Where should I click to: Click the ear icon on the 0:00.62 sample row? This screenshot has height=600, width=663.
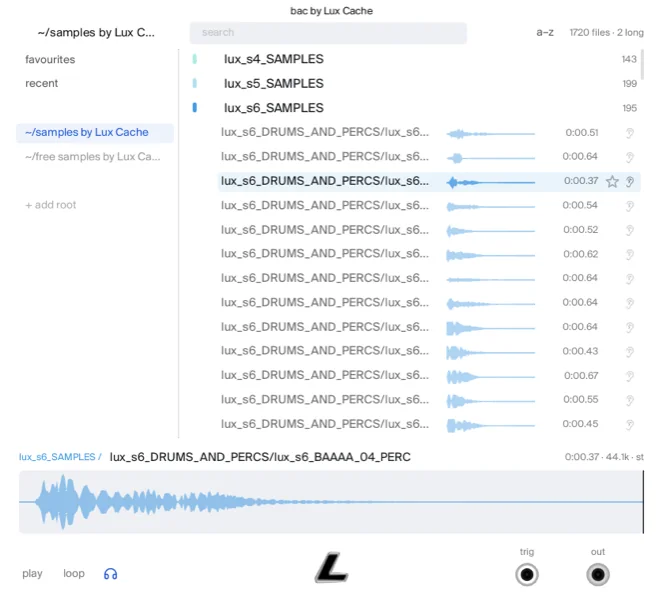(630, 255)
